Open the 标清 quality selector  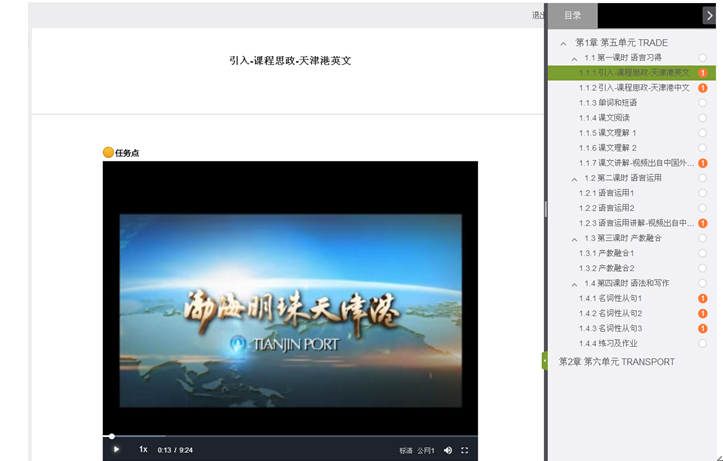tap(406, 450)
